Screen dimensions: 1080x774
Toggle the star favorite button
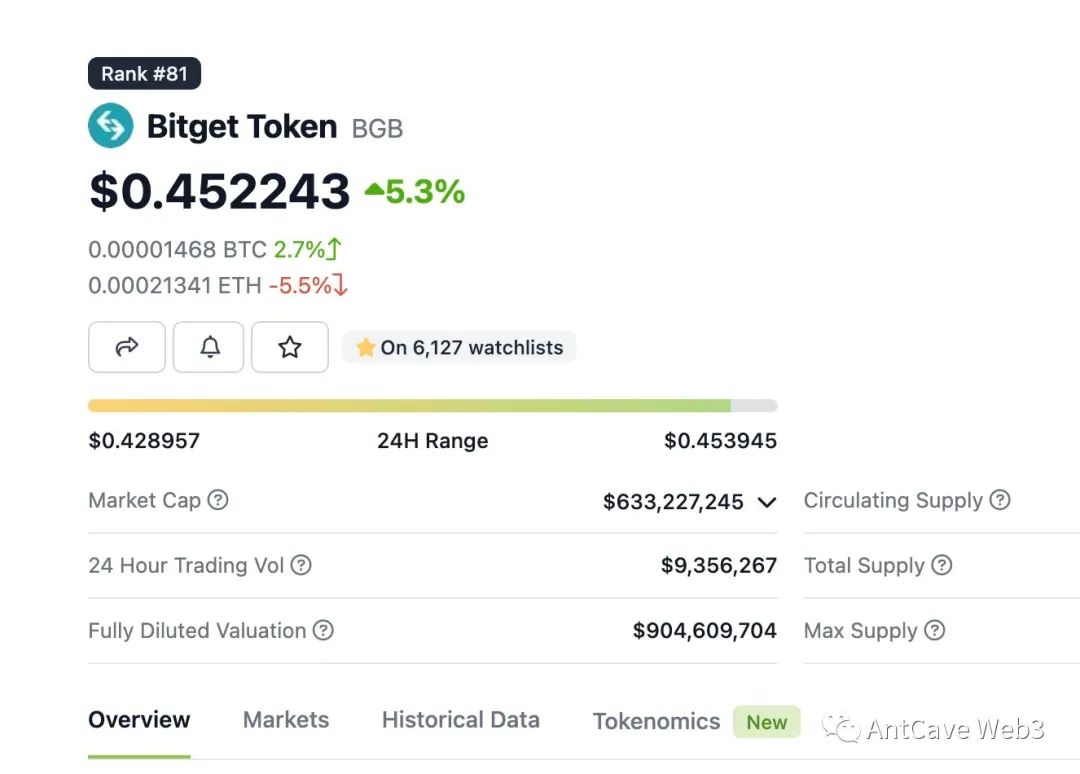tap(290, 347)
